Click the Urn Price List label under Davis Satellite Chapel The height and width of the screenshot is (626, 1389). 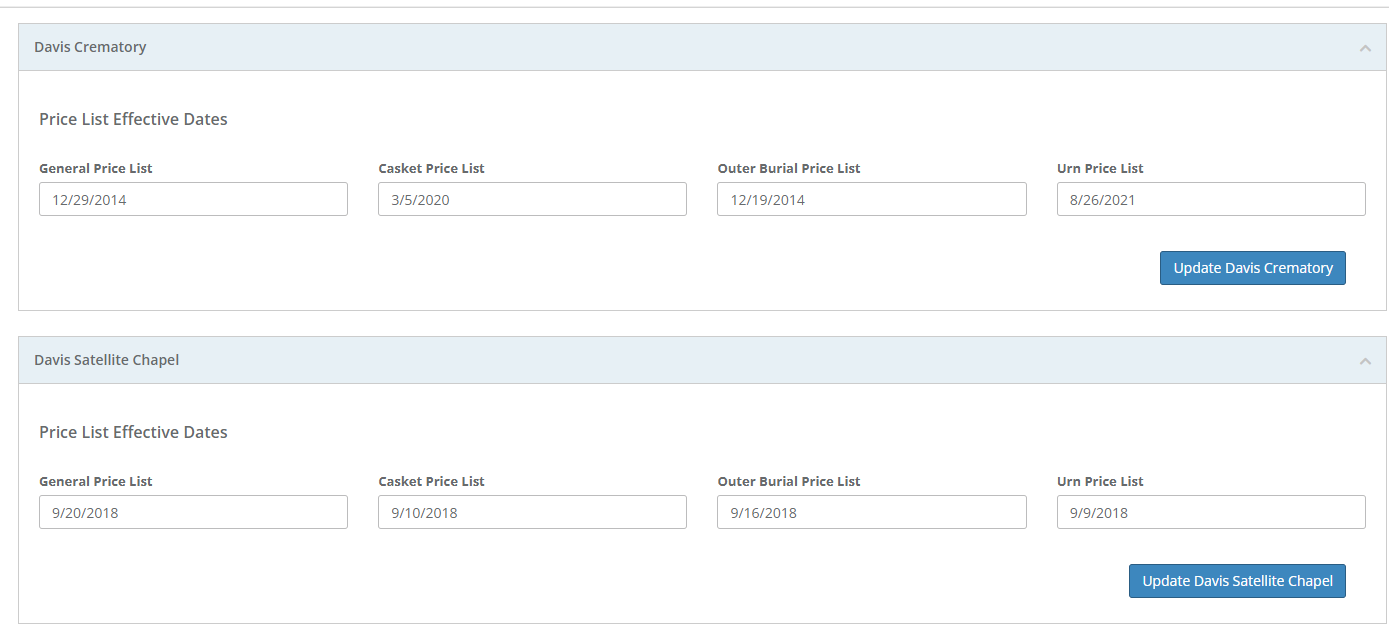(1100, 481)
